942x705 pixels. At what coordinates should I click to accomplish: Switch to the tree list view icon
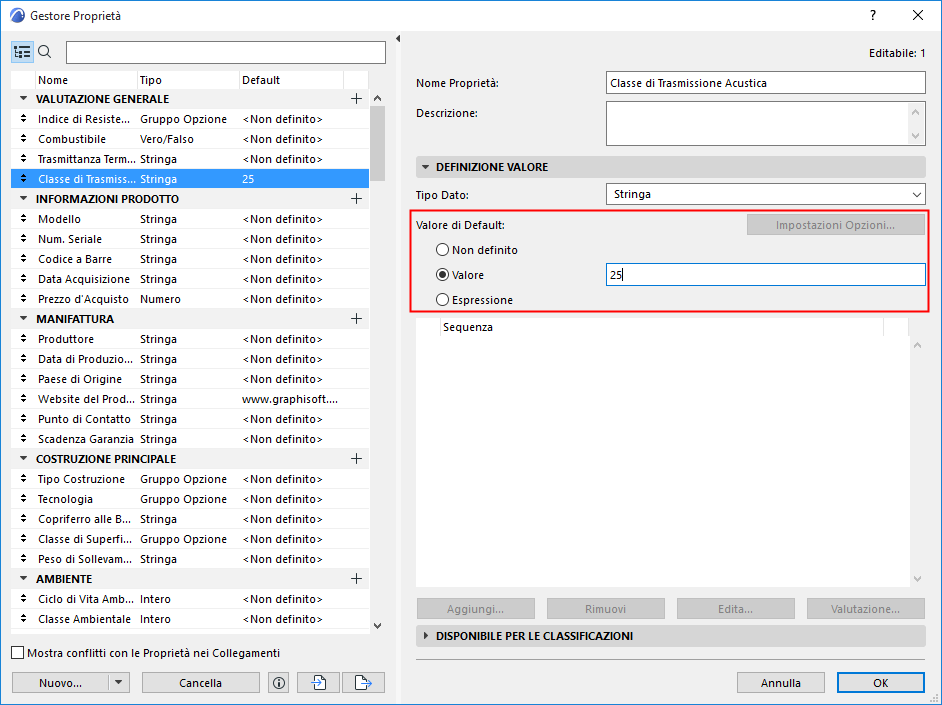[x=22, y=52]
